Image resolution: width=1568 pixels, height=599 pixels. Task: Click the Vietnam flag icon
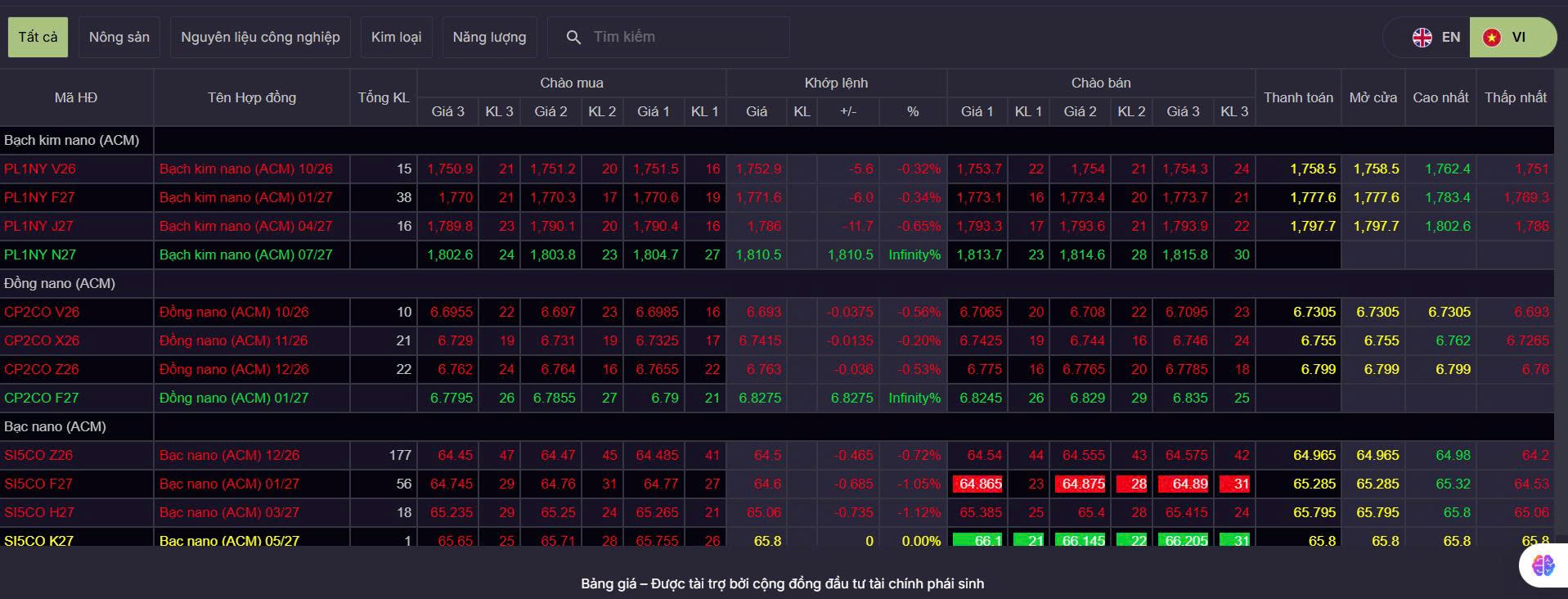click(1492, 37)
